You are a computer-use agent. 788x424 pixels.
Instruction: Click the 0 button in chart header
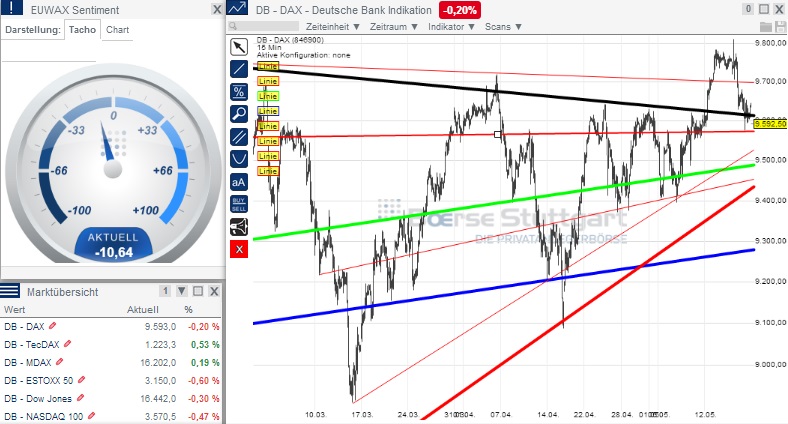pos(748,9)
